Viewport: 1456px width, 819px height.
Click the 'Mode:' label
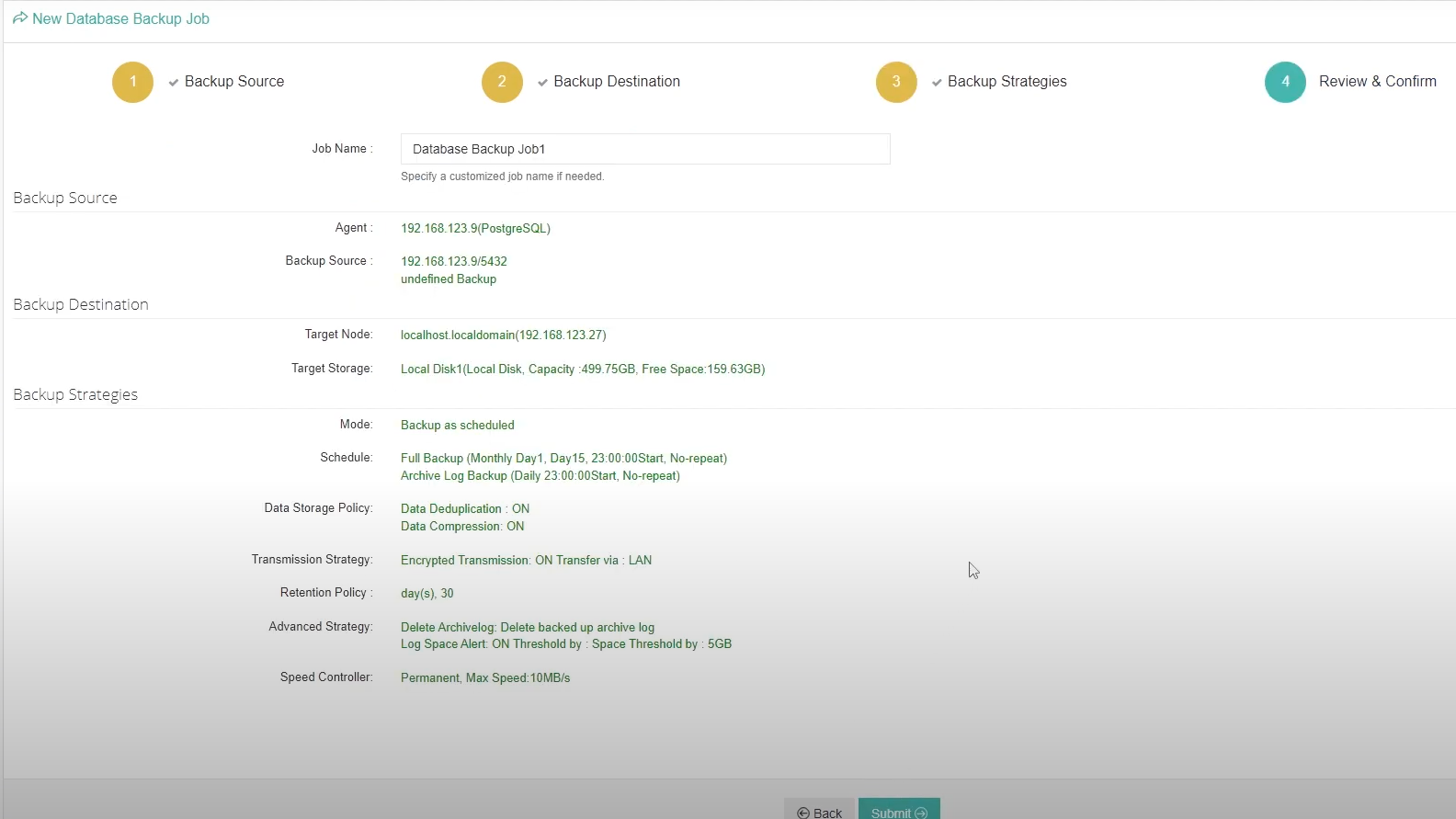[x=357, y=424]
